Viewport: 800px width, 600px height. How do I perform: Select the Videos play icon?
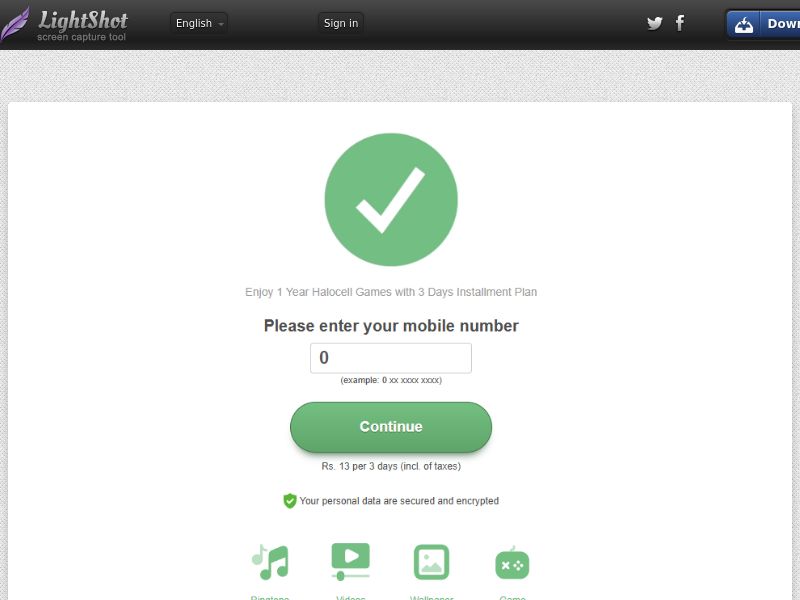[x=351, y=561]
